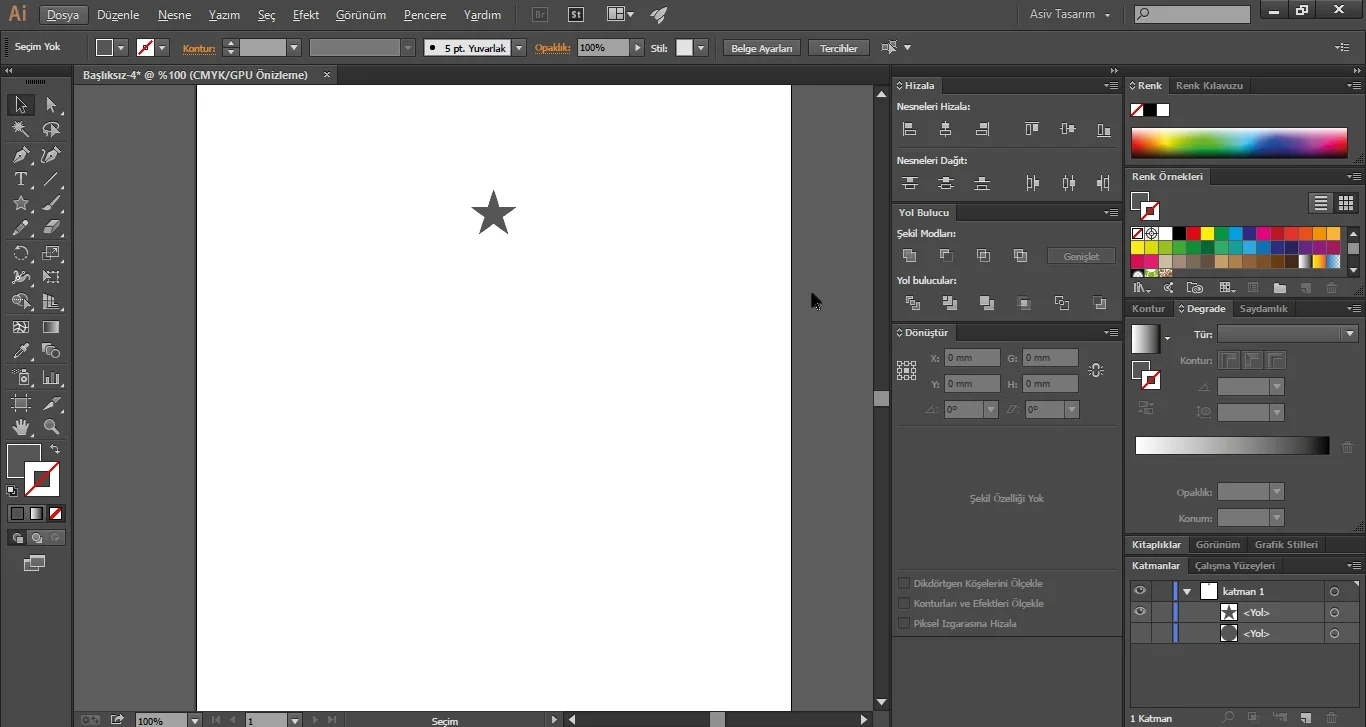Screen dimensions: 1366x727
Task: Click the search field at top right
Action: [x=1192, y=14]
